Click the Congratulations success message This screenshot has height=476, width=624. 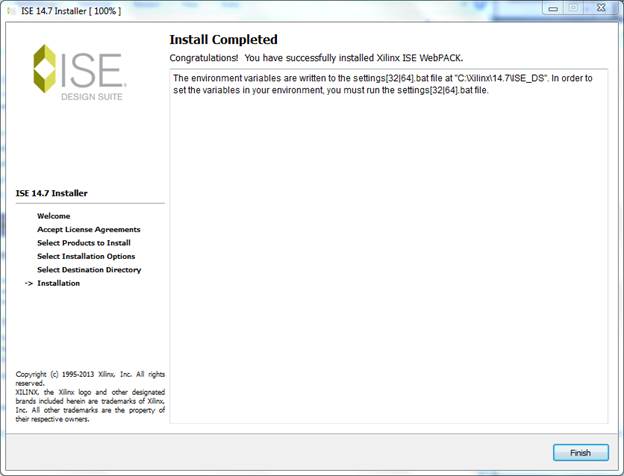(316, 58)
